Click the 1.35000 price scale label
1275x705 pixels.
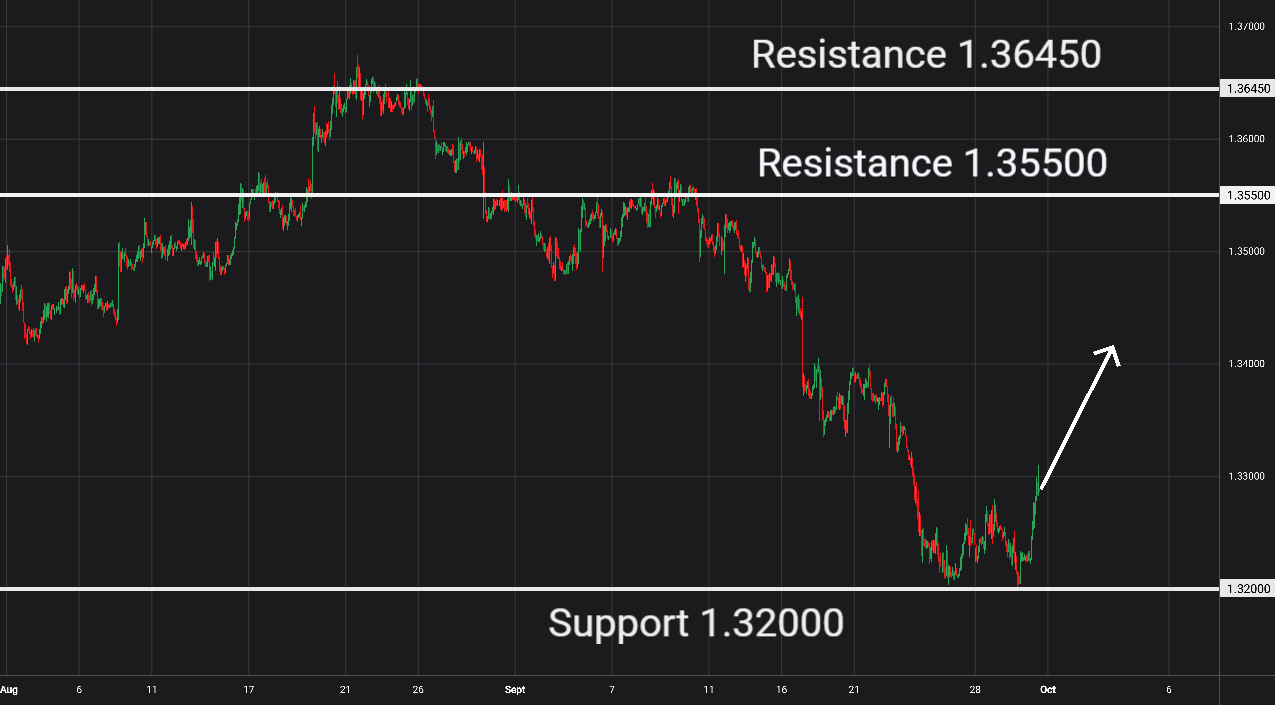click(1249, 251)
